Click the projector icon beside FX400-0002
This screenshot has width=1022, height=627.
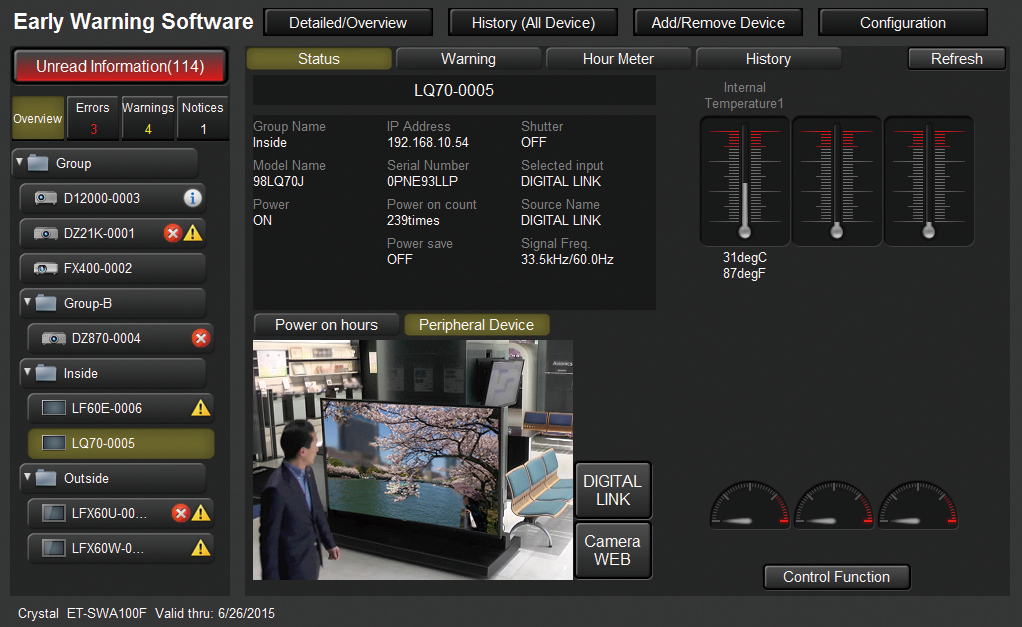[46, 268]
